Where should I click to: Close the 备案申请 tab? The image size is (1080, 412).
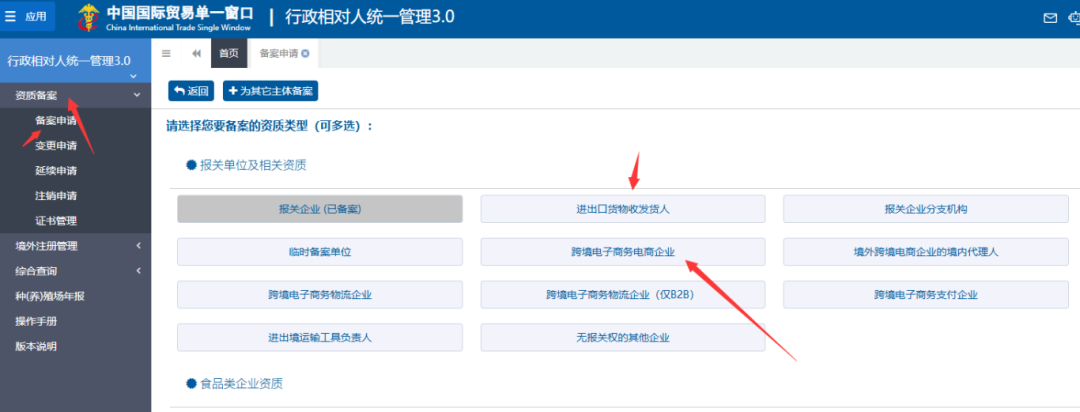pos(305,53)
